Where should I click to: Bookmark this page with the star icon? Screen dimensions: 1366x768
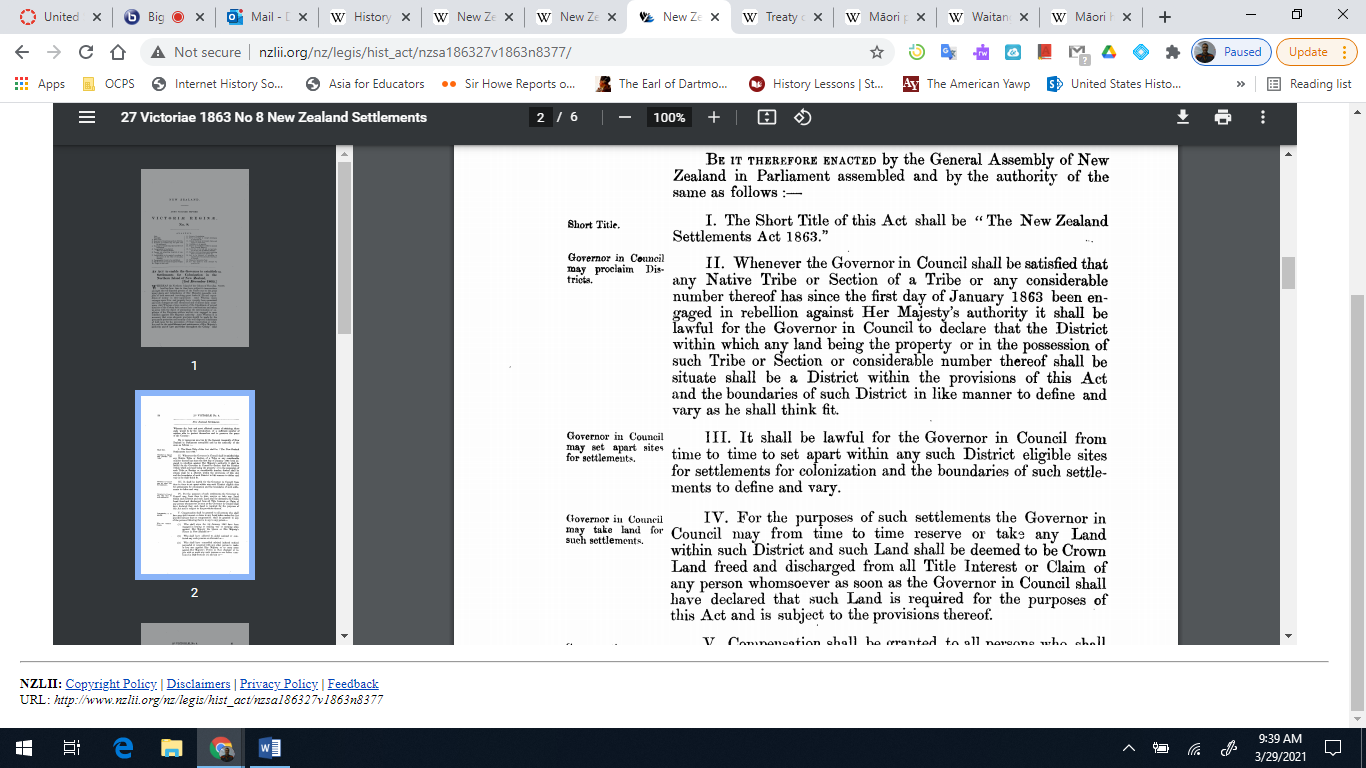[877, 52]
